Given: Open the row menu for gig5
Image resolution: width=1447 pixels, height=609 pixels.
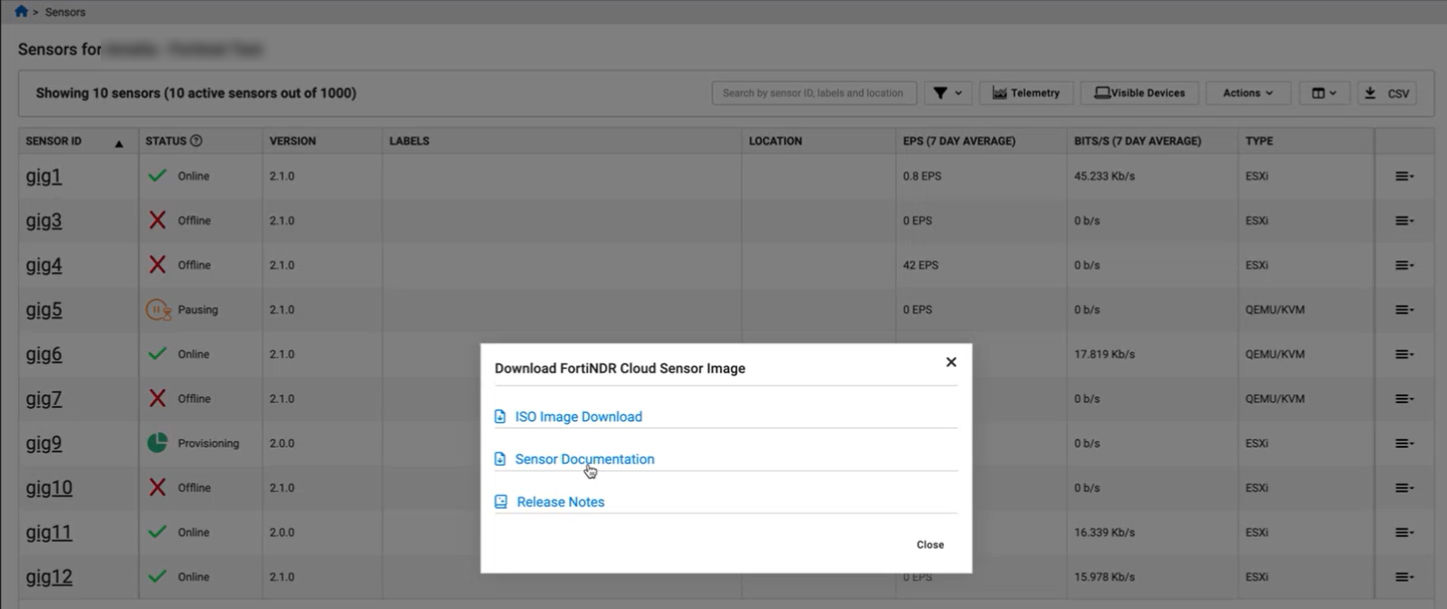Looking at the screenshot, I should [1404, 310].
